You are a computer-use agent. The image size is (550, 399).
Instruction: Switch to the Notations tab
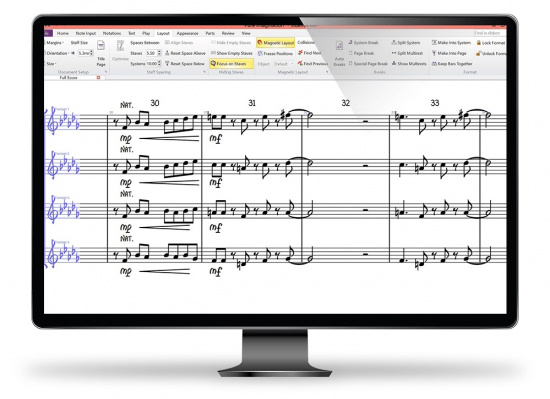point(112,33)
